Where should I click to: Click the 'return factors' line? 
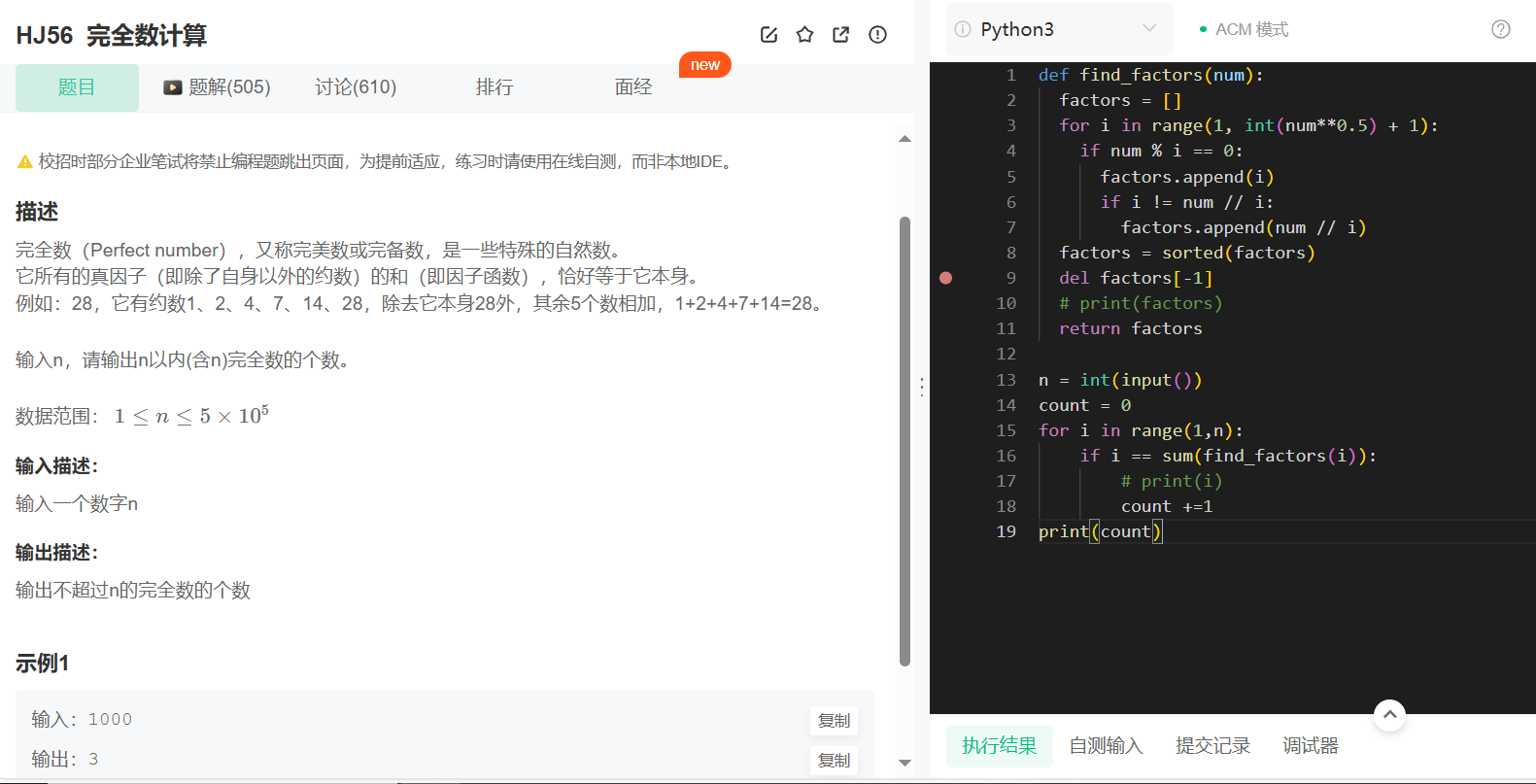coord(1131,328)
